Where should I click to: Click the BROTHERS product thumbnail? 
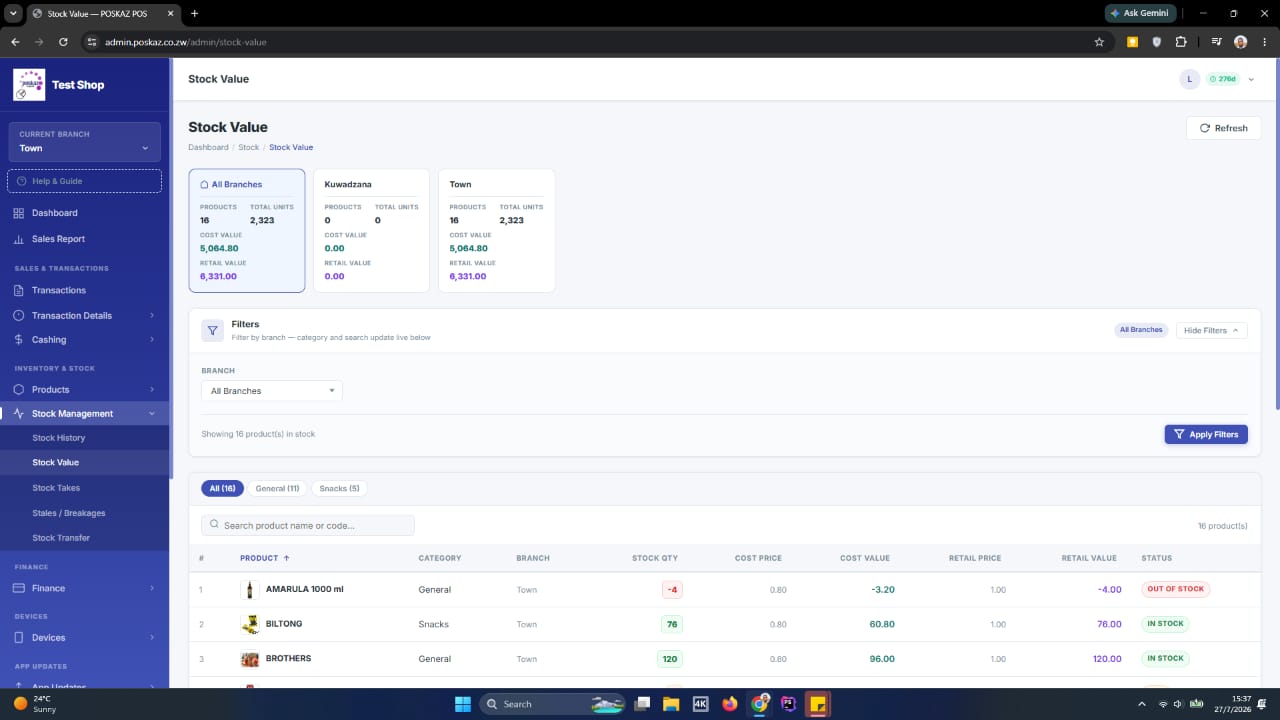[x=250, y=659]
